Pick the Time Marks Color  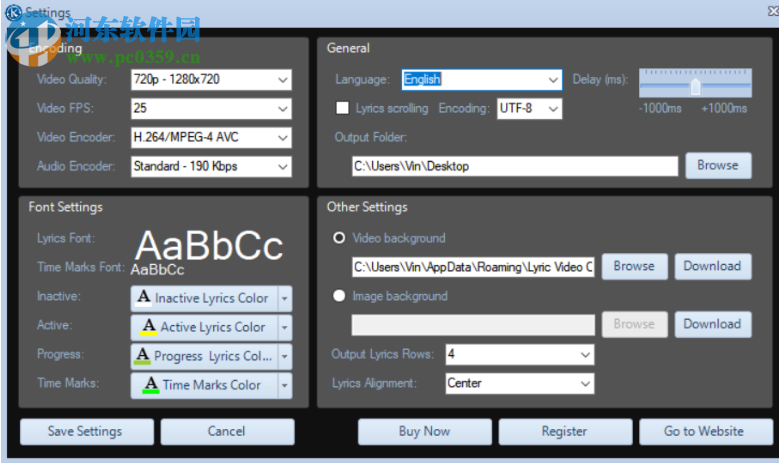(x=204, y=385)
